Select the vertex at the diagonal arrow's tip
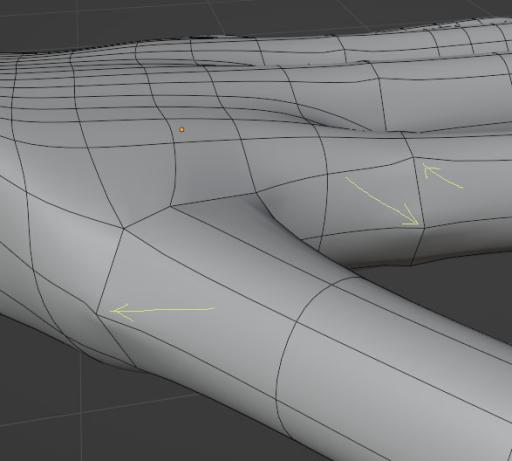The image size is (512, 461). [424, 228]
